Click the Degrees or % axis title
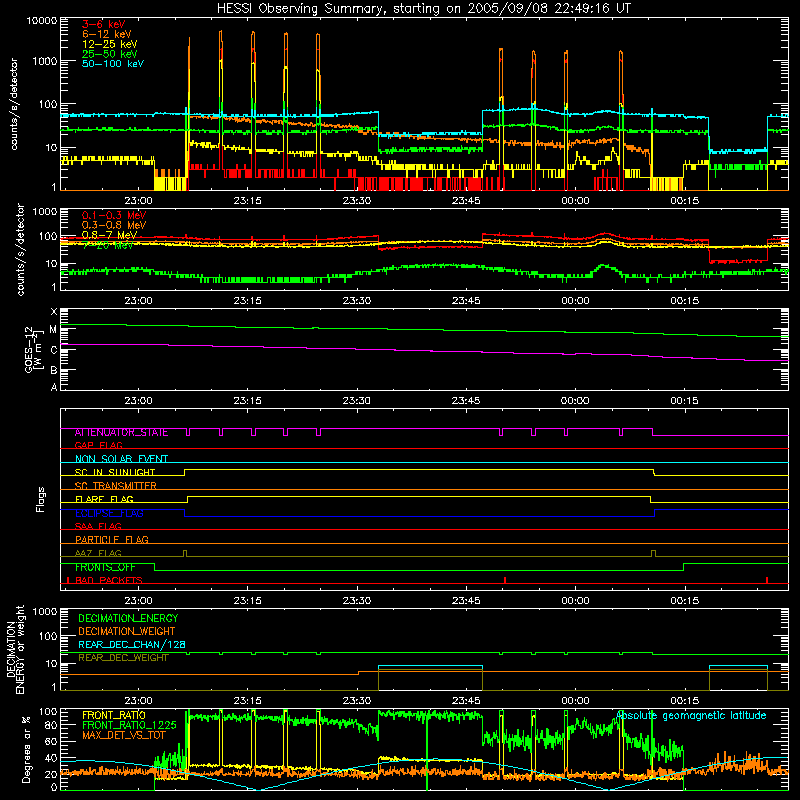Screen dimensions: 800x800 point(26,749)
